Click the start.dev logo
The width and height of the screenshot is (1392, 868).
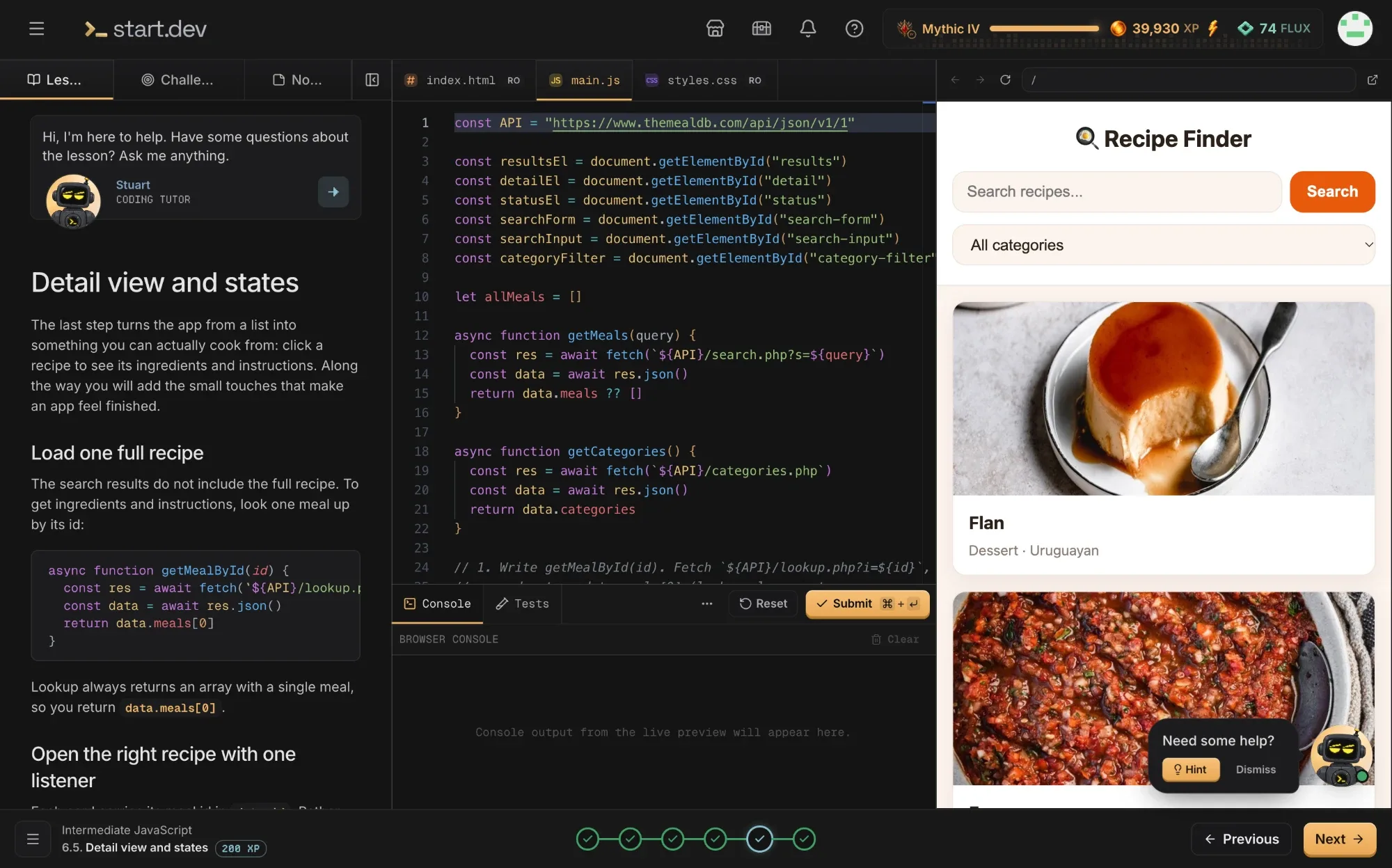coord(145,29)
